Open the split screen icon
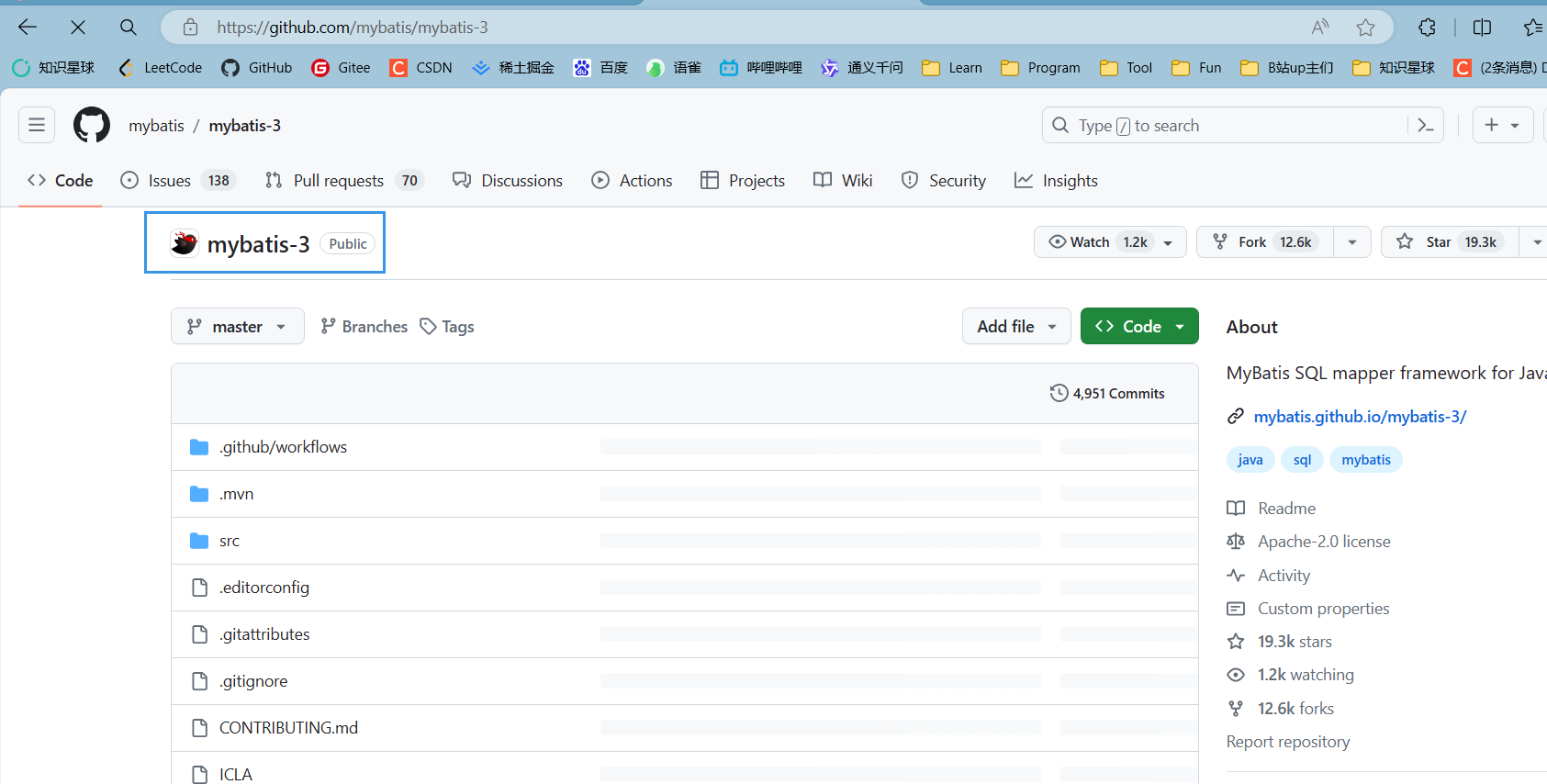This screenshot has width=1547, height=784. [1482, 28]
